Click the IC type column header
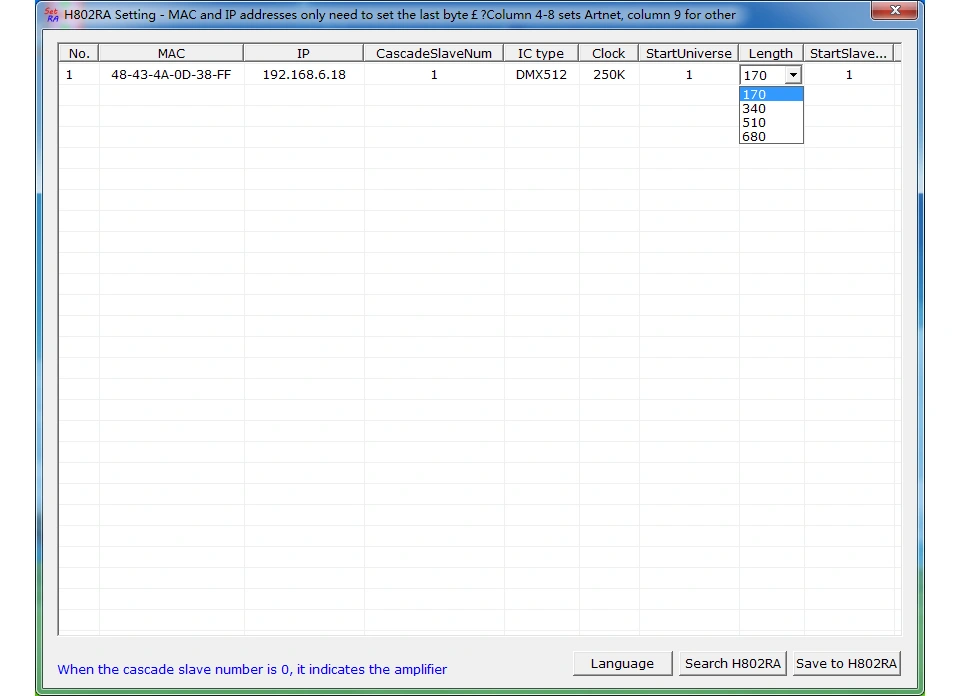Viewport: 960px width, 696px height. pos(541,53)
